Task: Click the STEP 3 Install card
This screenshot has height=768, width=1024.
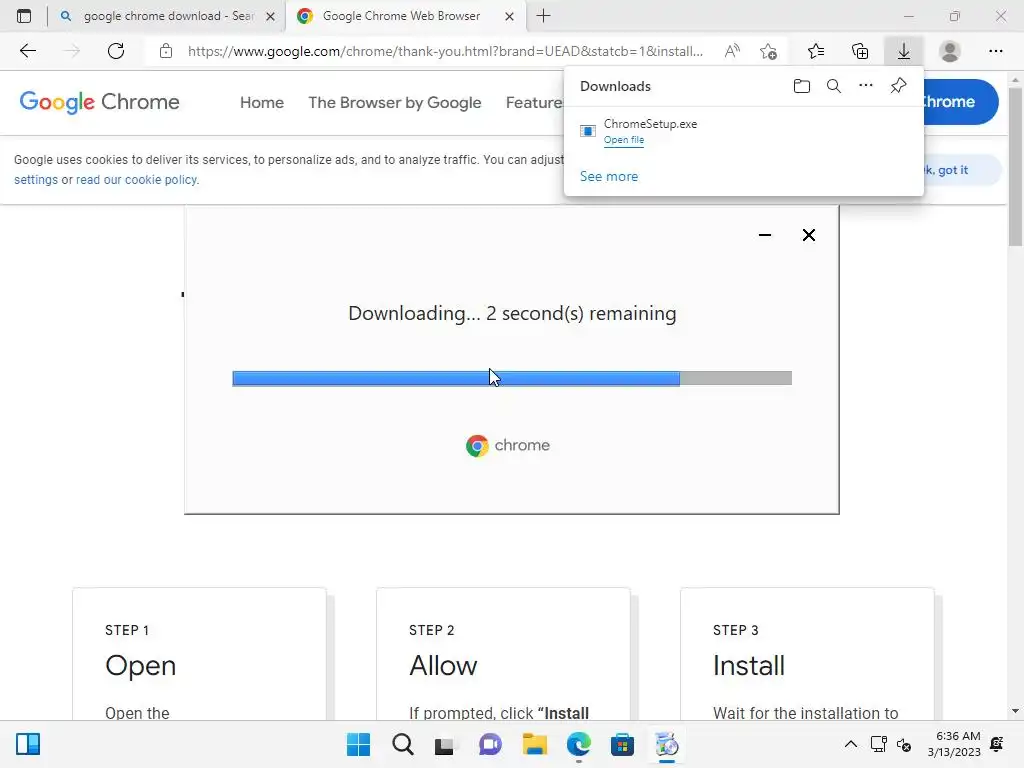Action: pos(807,654)
